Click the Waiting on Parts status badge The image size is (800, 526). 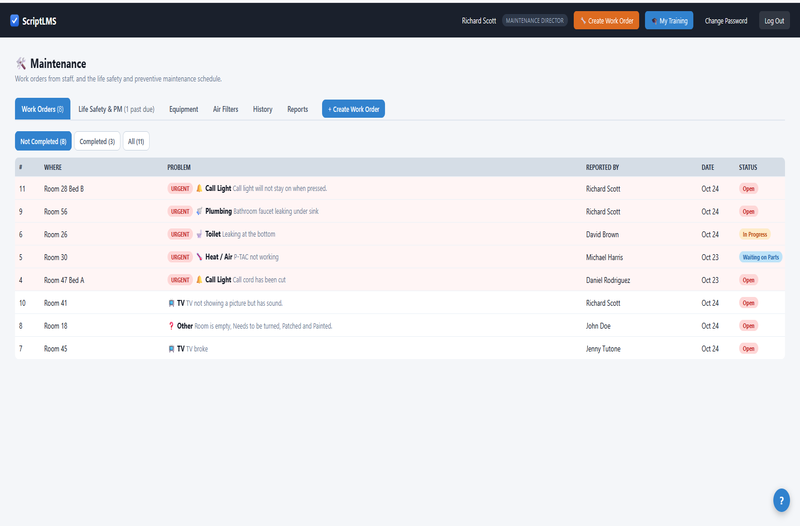(x=761, y=257)
